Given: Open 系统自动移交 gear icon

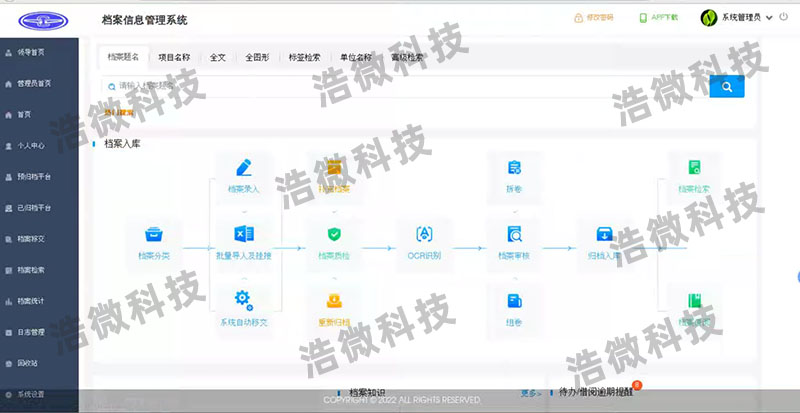Looking at the screenshot, I should [244, 300].
